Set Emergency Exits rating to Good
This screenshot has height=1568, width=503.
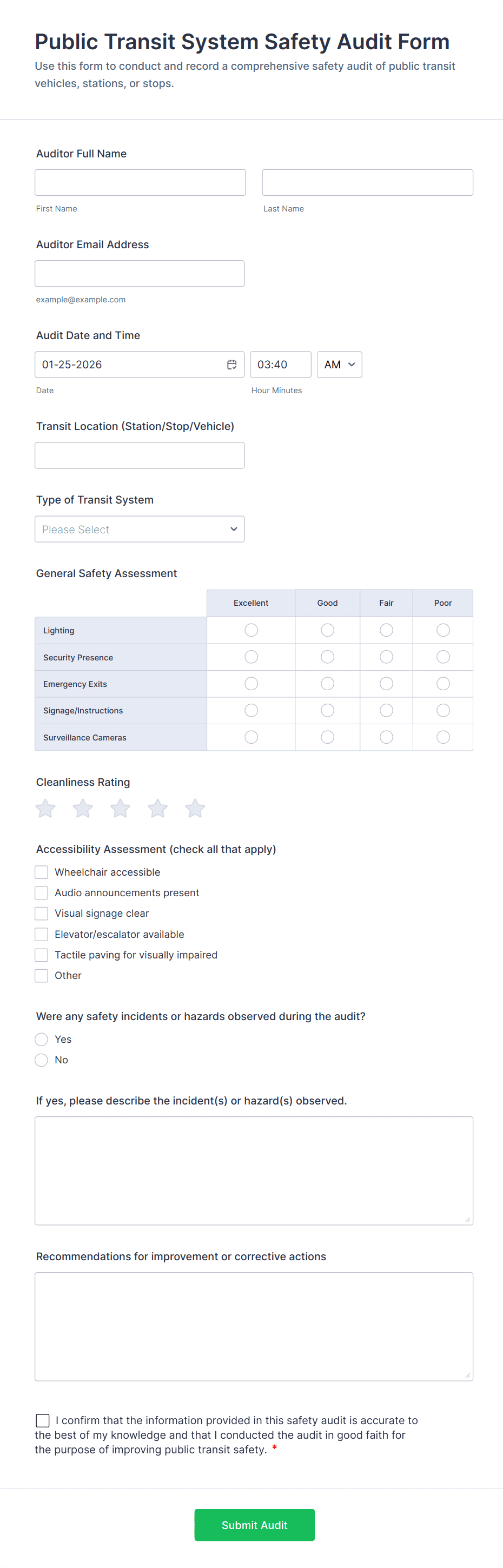(327, 684)
